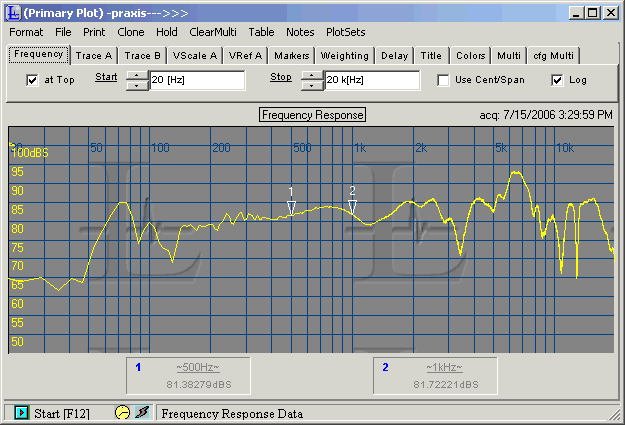Click the Start play icon in status bar
This screenshot has width=625, height=425.
pos(21,412)
